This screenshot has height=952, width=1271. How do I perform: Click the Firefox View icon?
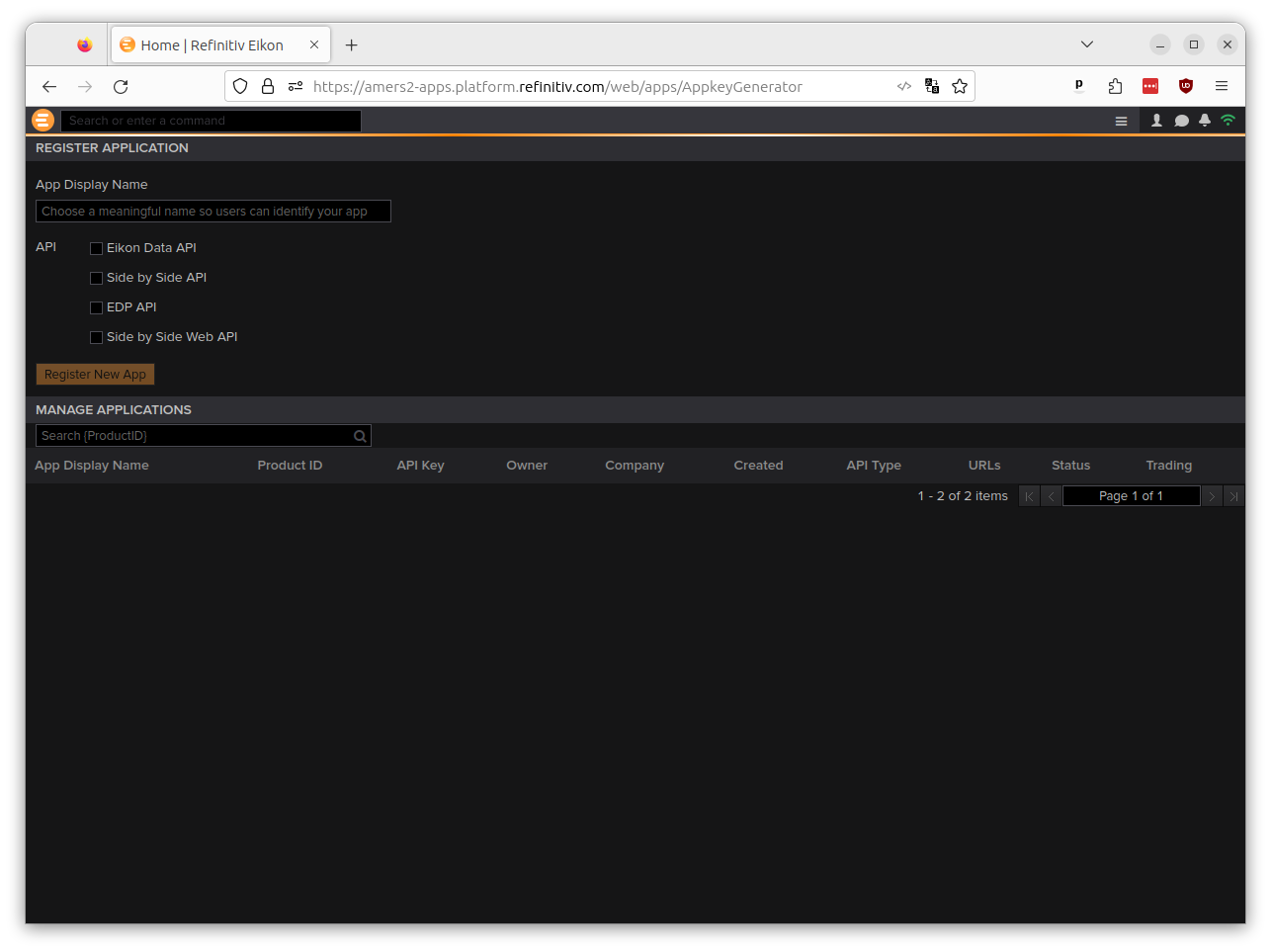[x=85, y=45]
